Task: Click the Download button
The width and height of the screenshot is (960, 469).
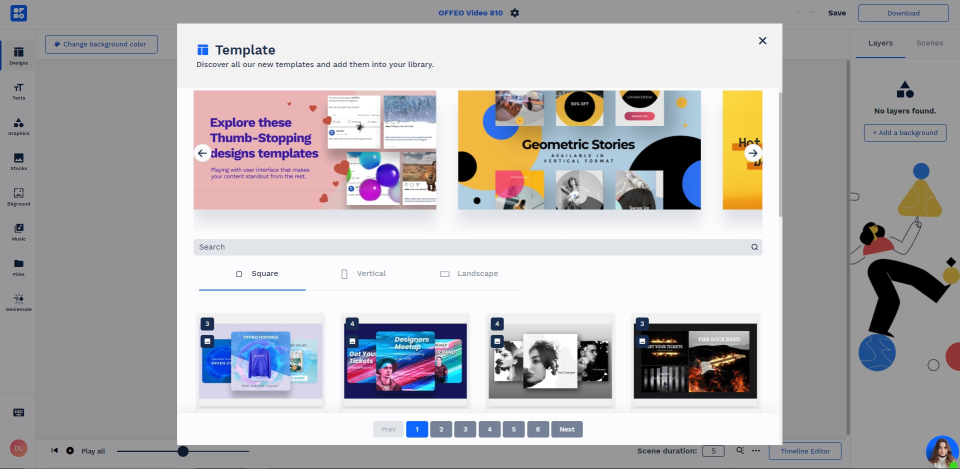Action: click(x=903, y=13)
